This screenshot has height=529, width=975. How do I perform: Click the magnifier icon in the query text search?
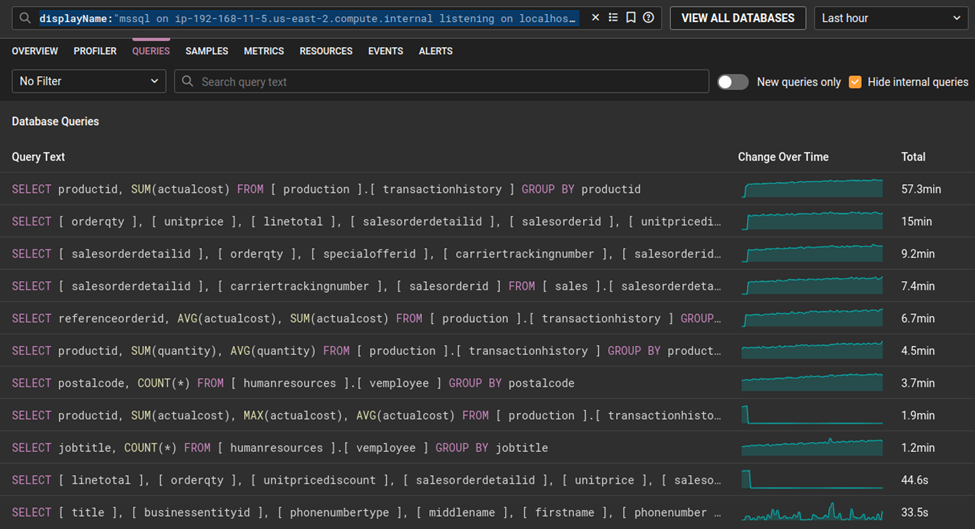[x=187, y=82]
